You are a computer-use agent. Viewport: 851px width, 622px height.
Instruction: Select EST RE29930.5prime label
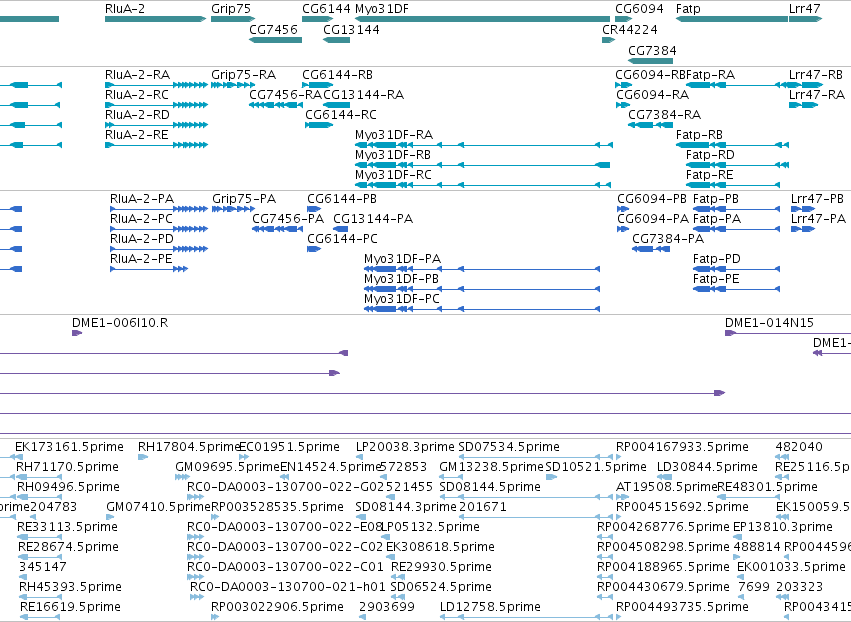point(441,567)
